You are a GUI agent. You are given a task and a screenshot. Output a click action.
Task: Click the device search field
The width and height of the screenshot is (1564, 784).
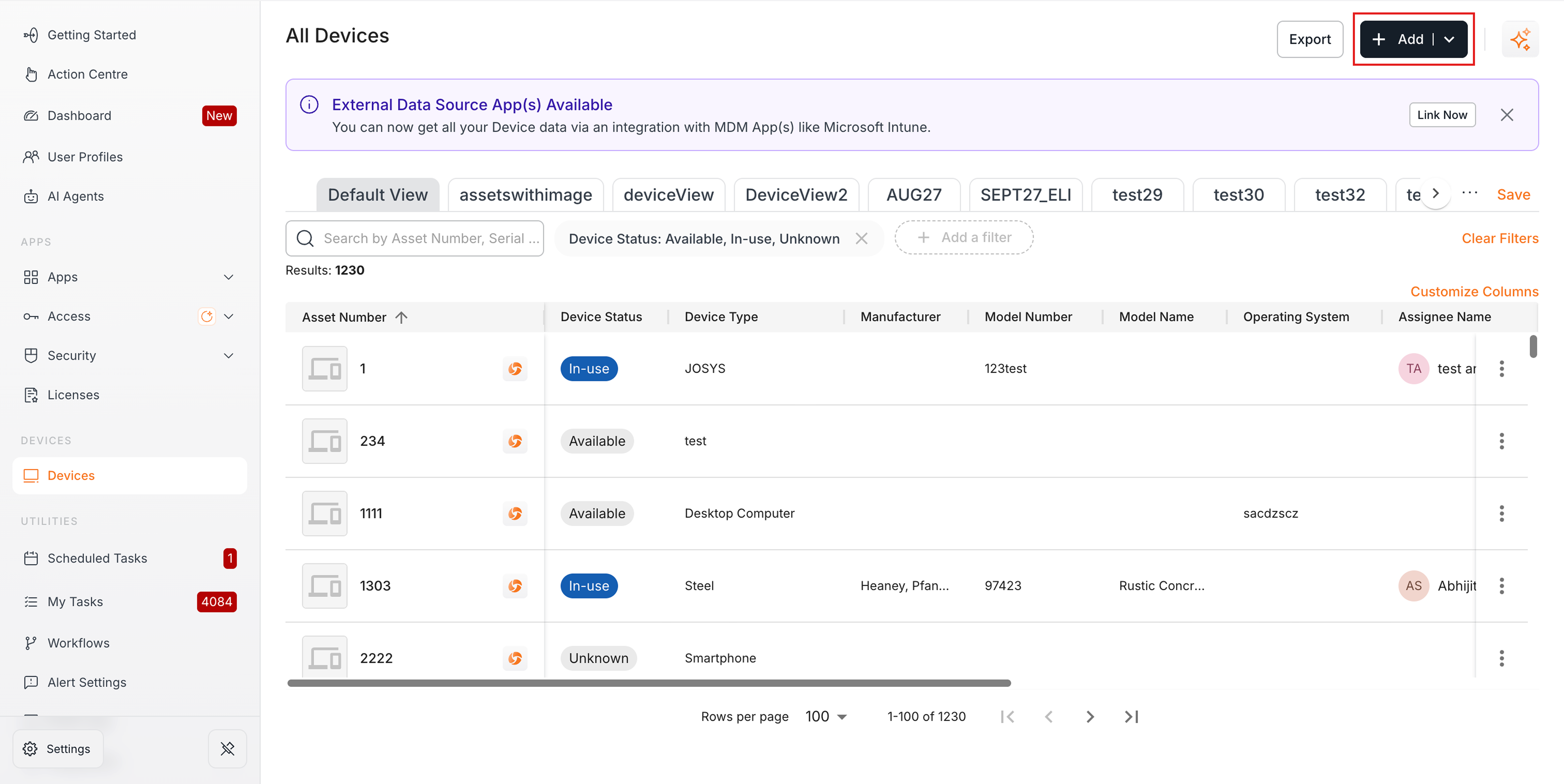coord(415,239)
